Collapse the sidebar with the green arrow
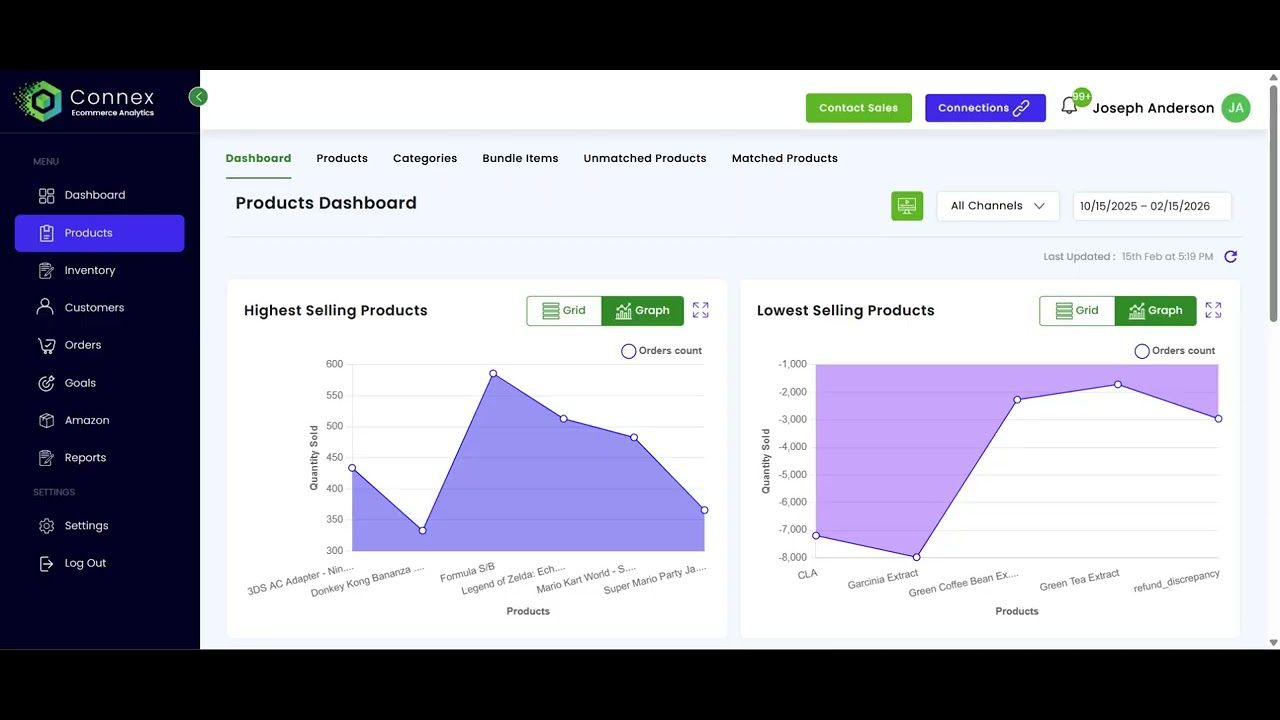 [198, 97]
